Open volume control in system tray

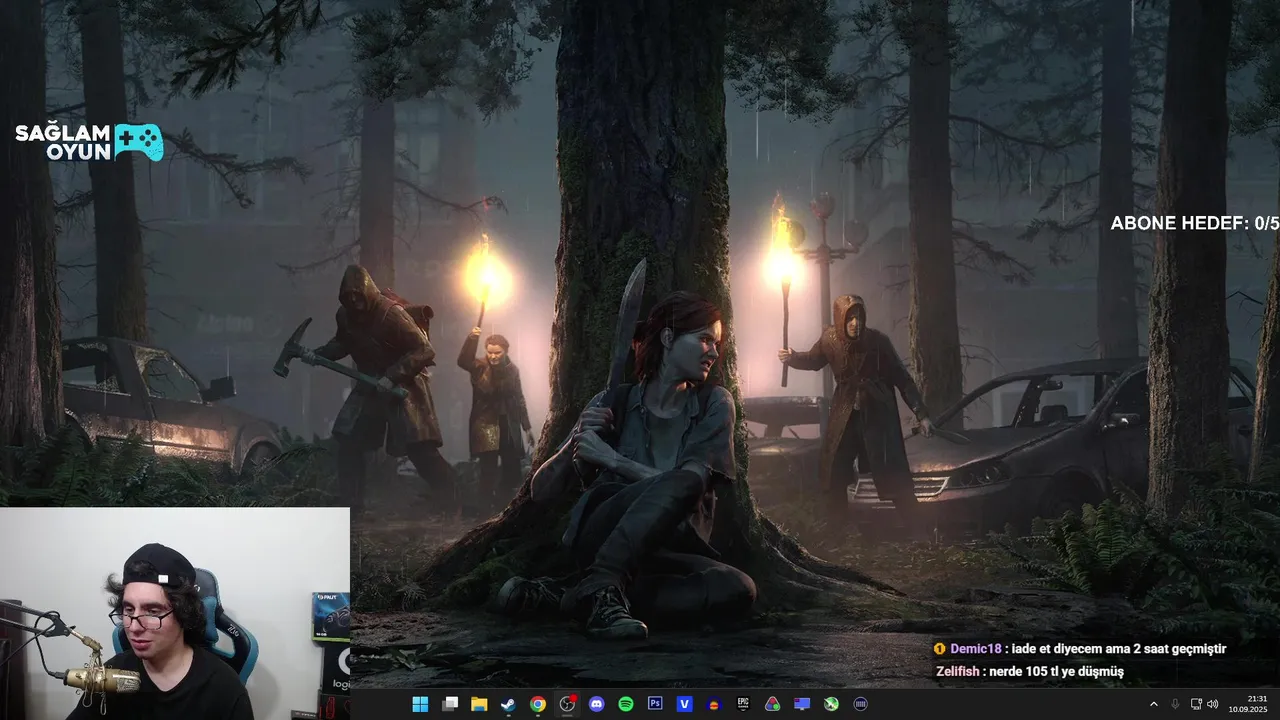pyautogui.click(x=1213, y=704)
